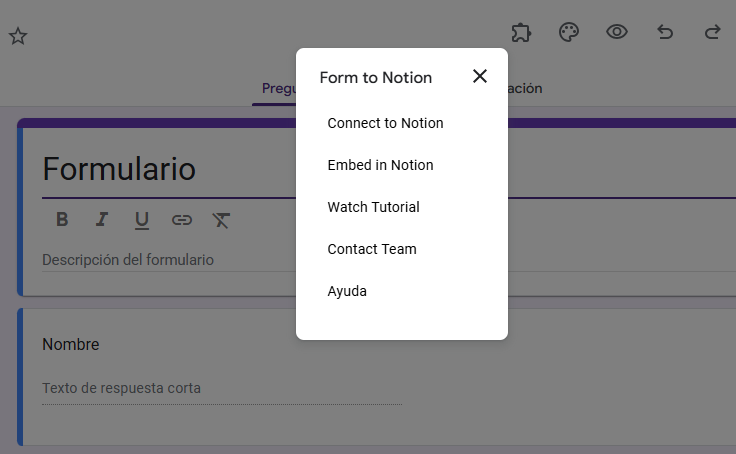Image resolution: width=736 pixels, height=454 pixels.
Task: Edit the Formulario title field
Action: [160, 169]
